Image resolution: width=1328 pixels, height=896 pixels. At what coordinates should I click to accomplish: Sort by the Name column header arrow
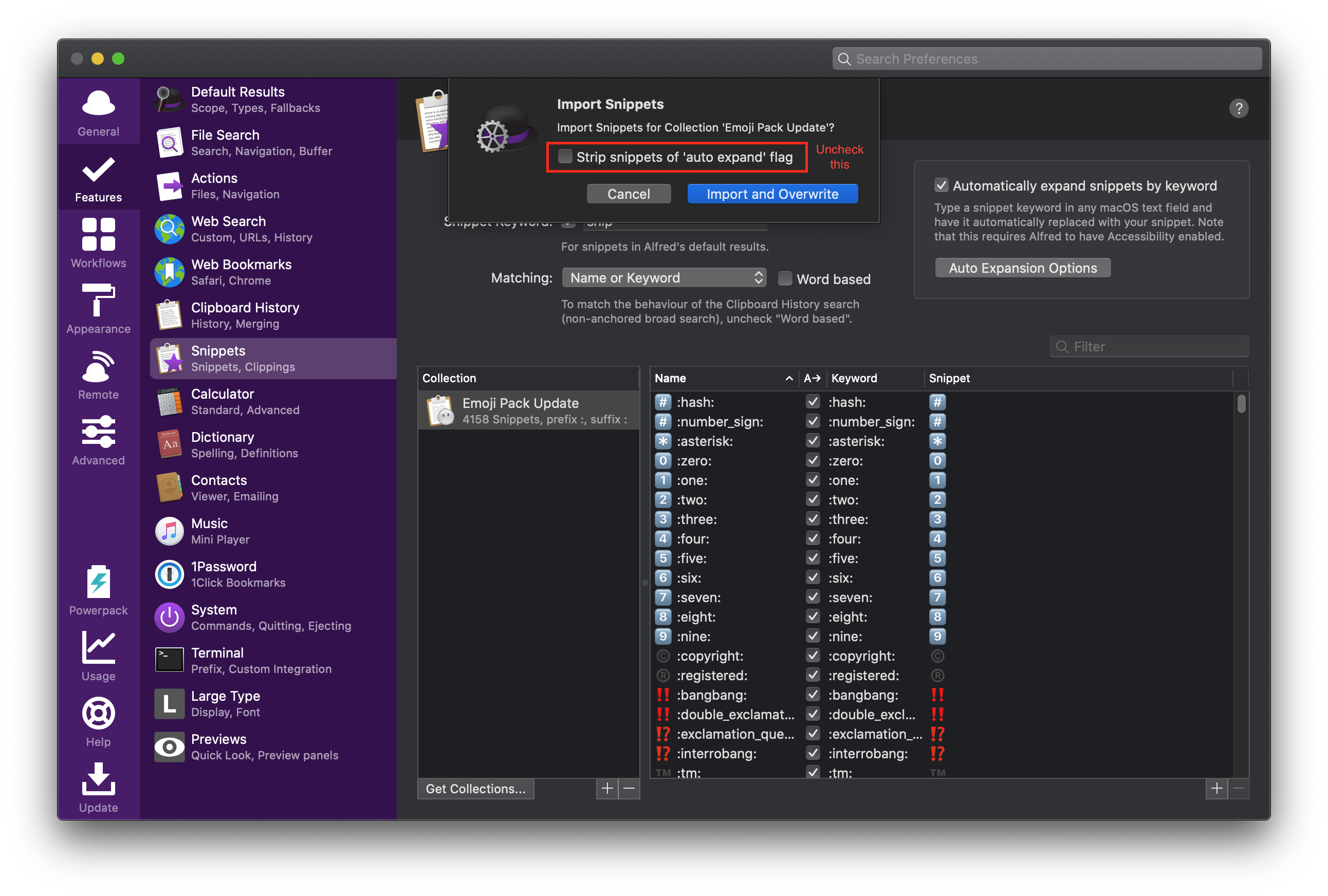point(788,378)
